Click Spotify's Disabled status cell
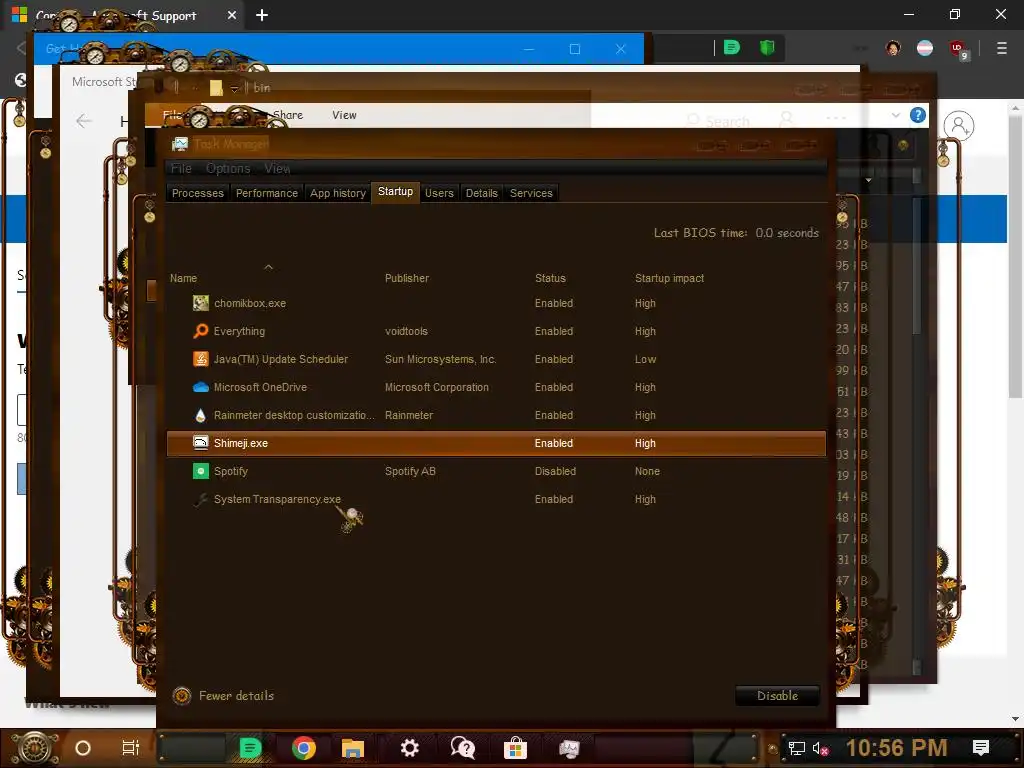The height and width of the screenshot is (768, 1024). (x=555, y=471)
